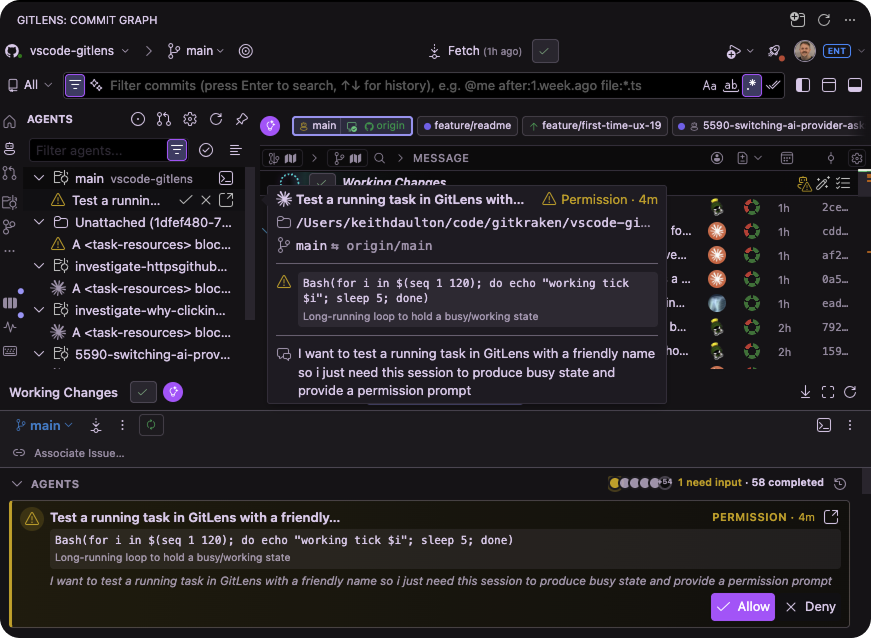Click the MESSAGE column header
Image resolution: width=871 pixels, height=638 pixels.
coord(441,158)
